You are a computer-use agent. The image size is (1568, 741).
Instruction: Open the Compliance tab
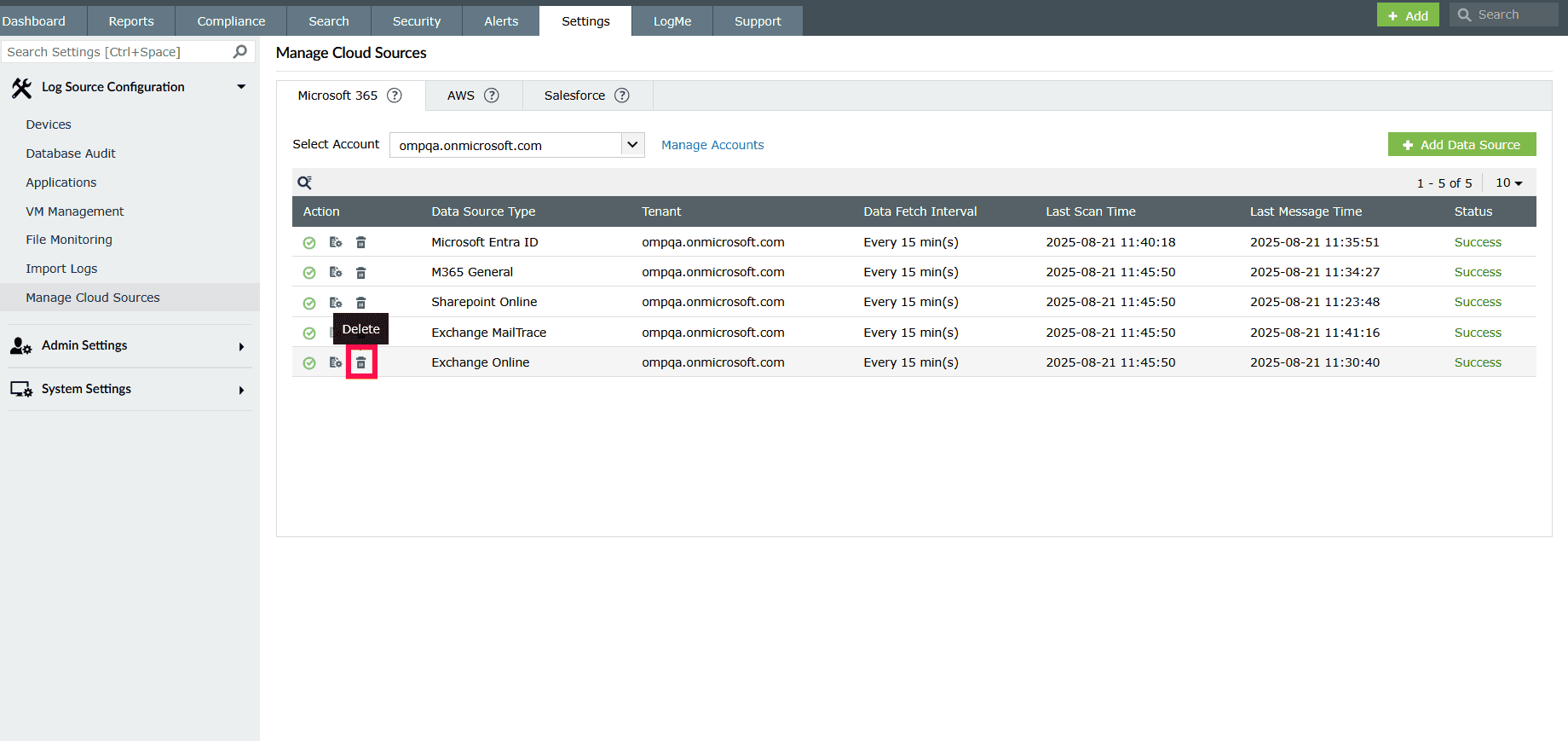tap(231, 21)
